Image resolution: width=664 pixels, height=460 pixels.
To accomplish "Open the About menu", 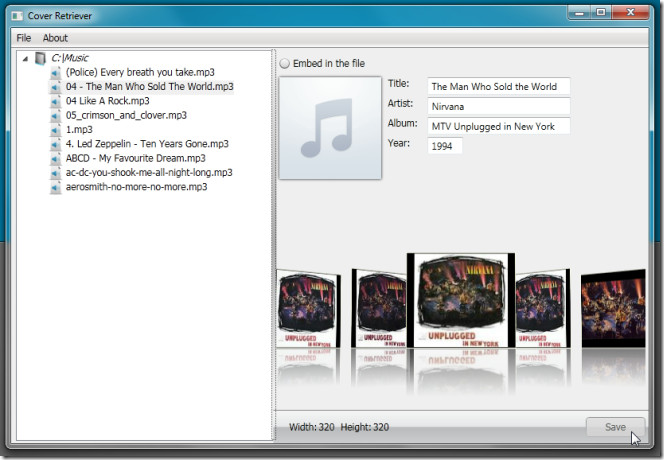I will coord(55,38).
